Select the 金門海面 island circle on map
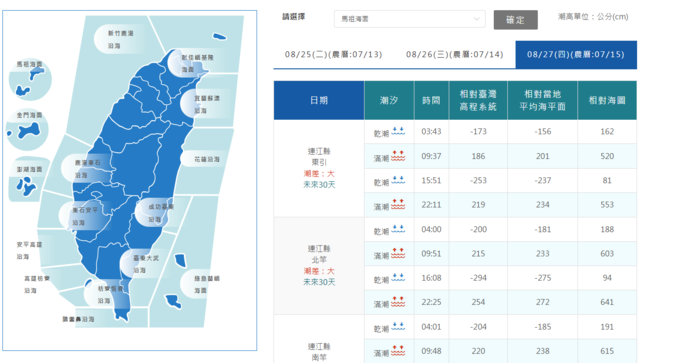 pos(28,129)
